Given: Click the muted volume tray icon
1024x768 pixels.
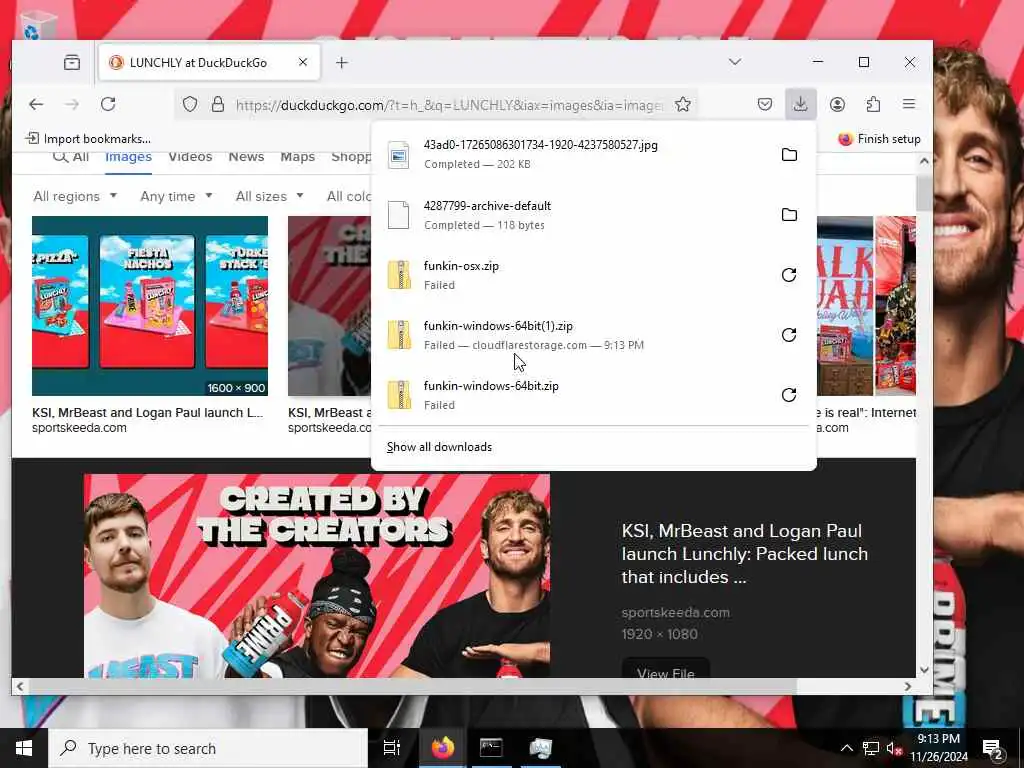Looking at the screenshot, I should coord(894,748).
